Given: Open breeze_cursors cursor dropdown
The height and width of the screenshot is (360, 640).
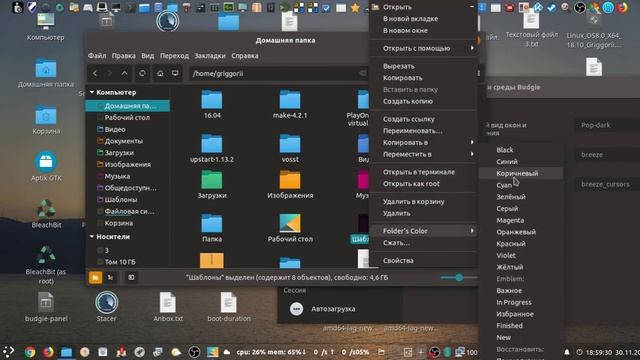Looking at the screenshot, I should pyautogui.click(x=607, y=184).
